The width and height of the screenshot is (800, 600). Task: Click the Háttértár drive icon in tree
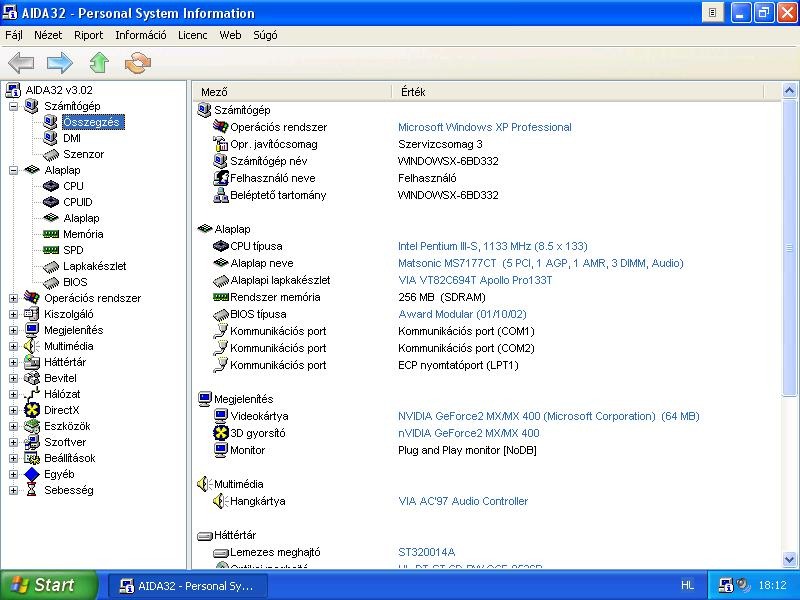click(x=32, y=362)
